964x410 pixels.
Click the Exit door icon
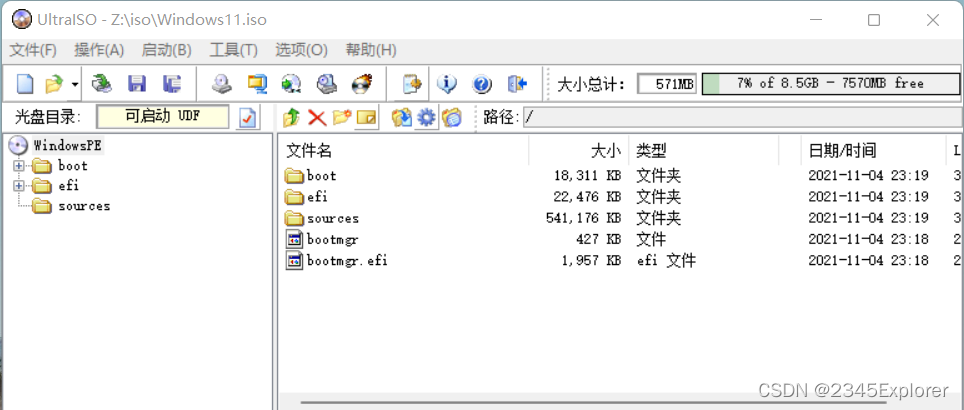tap(518, 84)
